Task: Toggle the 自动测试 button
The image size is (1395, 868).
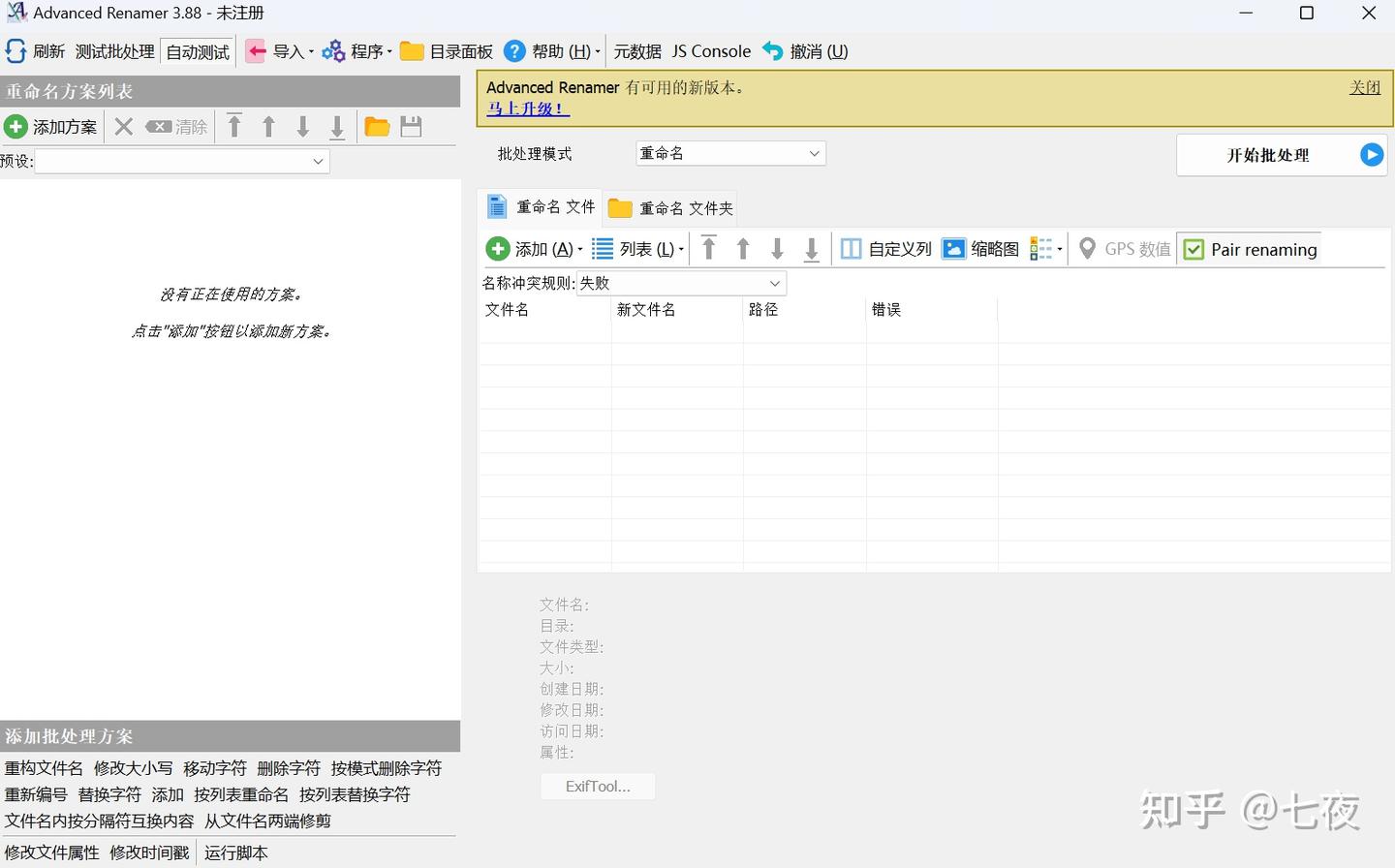Action: pyautogui.click(x=198, y=52)
